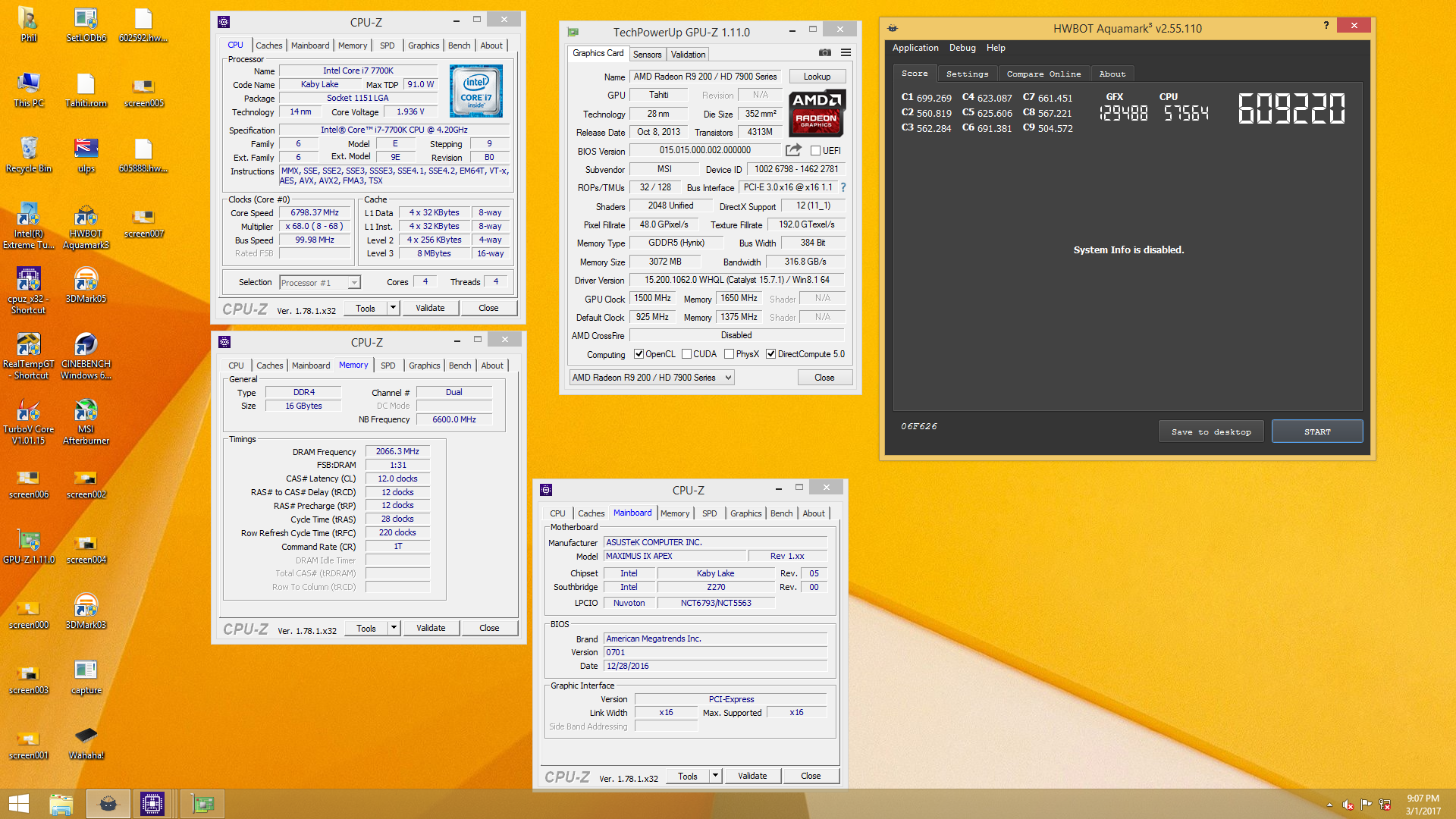
Task: Click the AMD Radeon Graphics logo
Action: 817,113
